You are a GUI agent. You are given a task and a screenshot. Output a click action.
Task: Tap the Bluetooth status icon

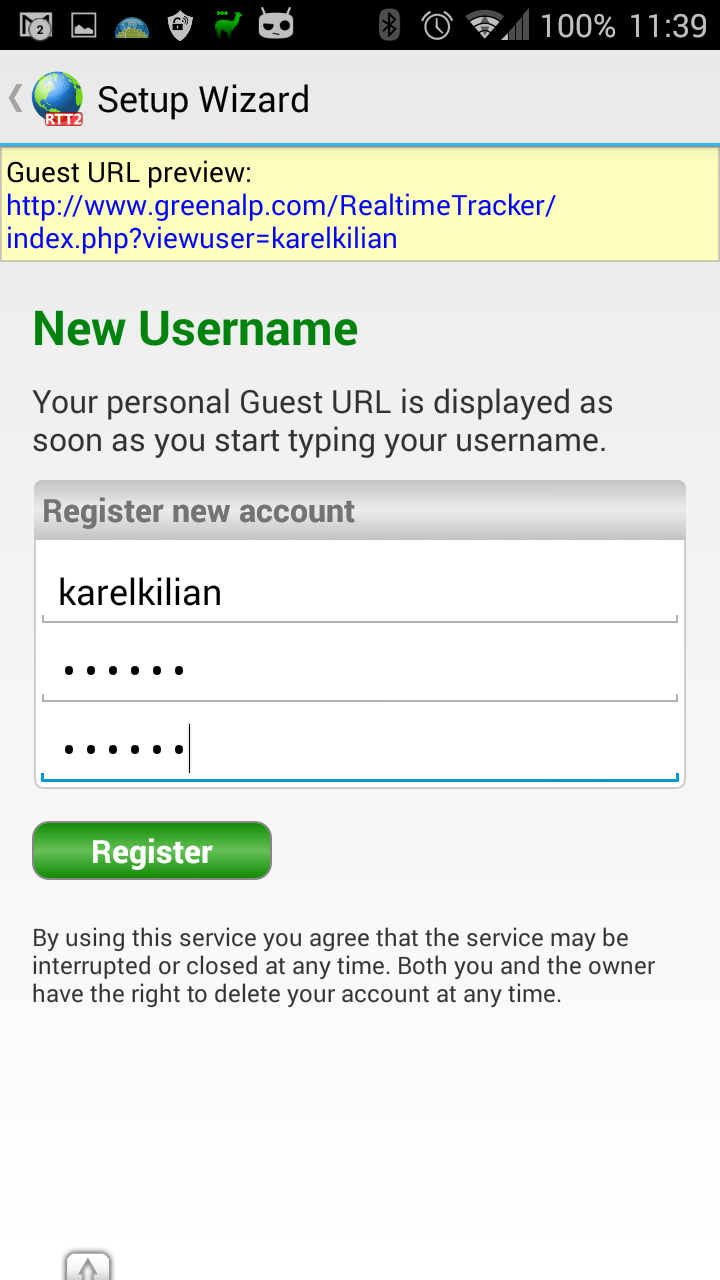tap(389, 25)
